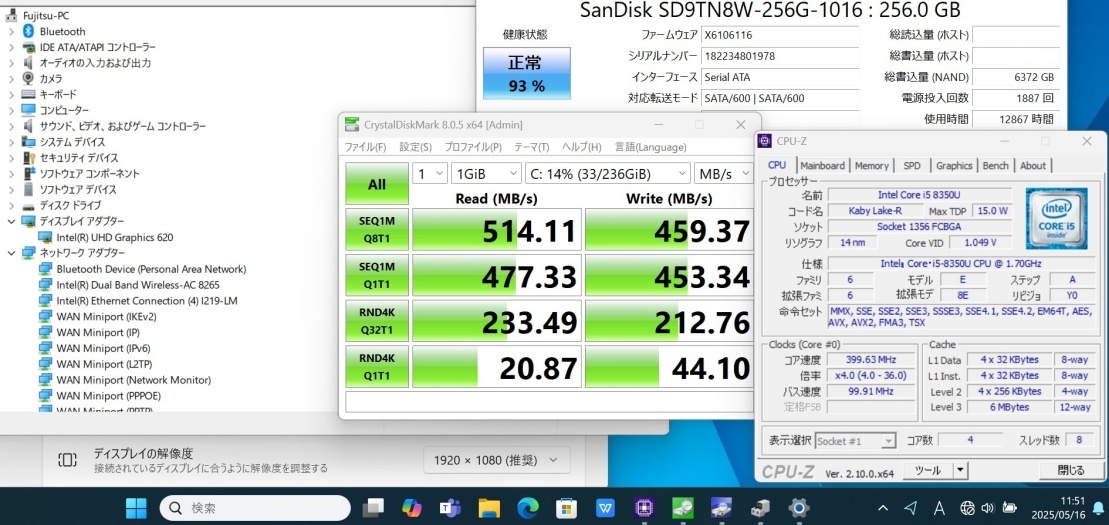Switch to Bench tab in CPU-Z
Image resolution: width=1109 pixels, height=525 pixels.
click(x=995, y=166)
